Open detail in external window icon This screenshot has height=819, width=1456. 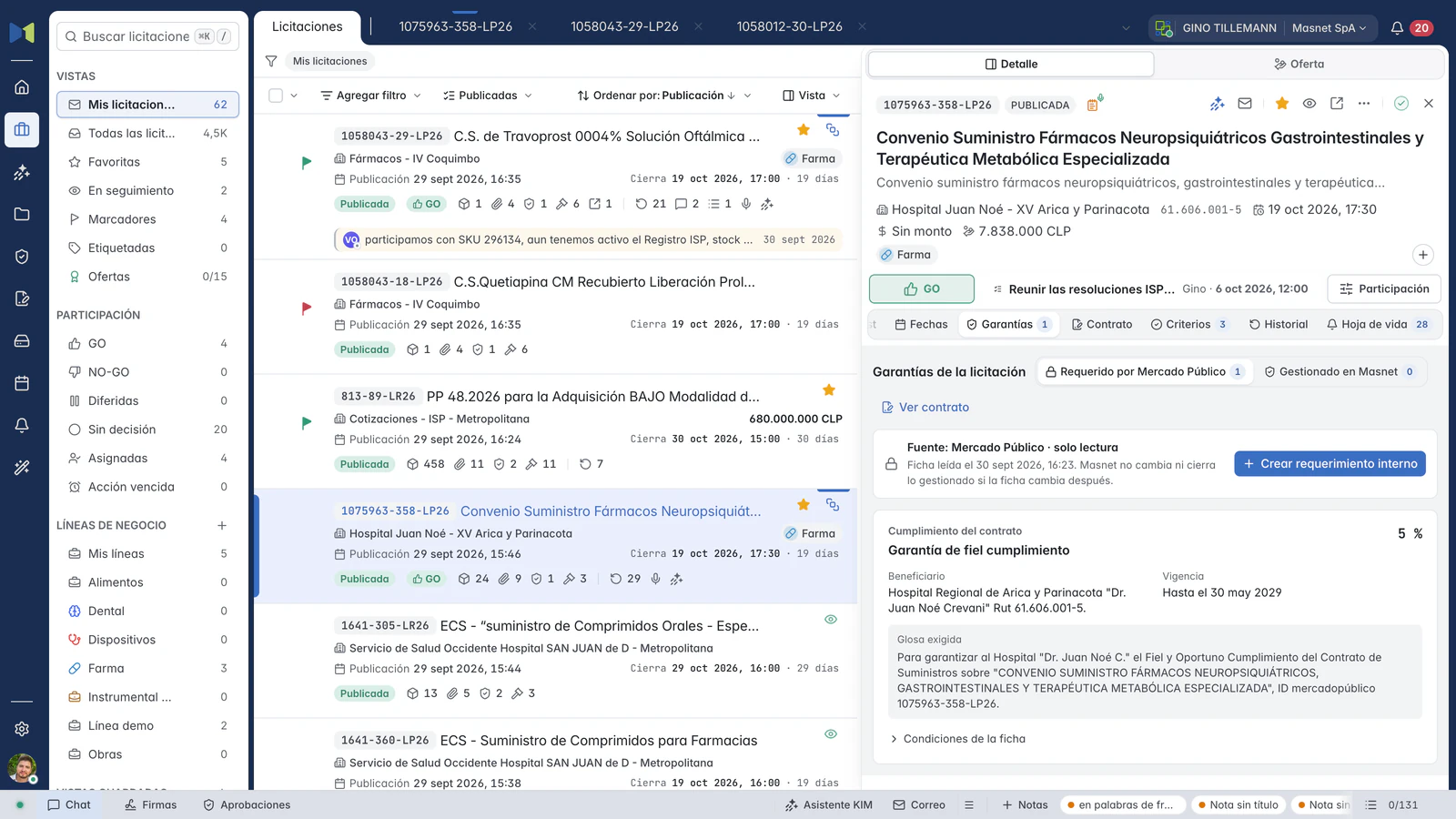[1337, 104]
